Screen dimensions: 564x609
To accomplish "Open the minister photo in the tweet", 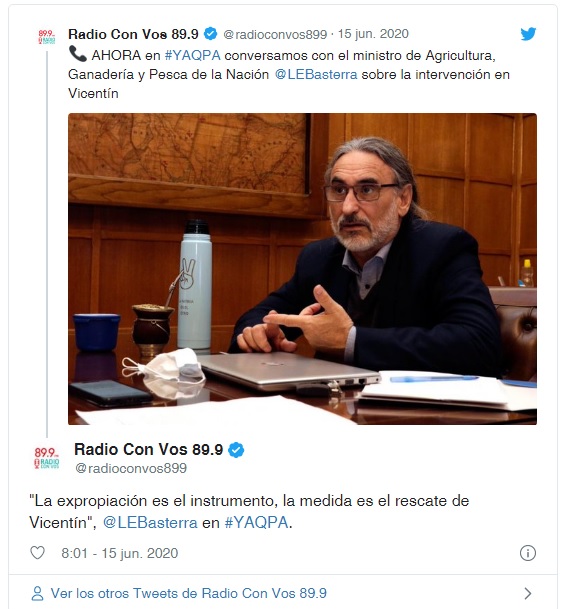I will pos(302,269).
